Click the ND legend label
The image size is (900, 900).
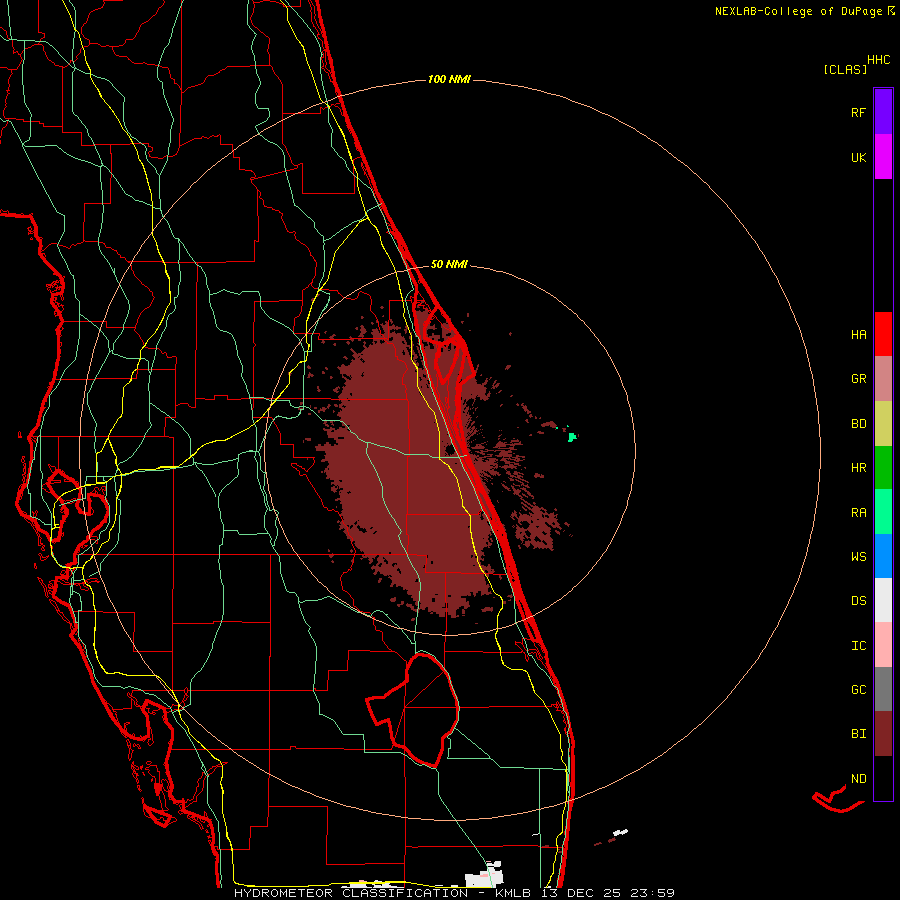[858, 779]
